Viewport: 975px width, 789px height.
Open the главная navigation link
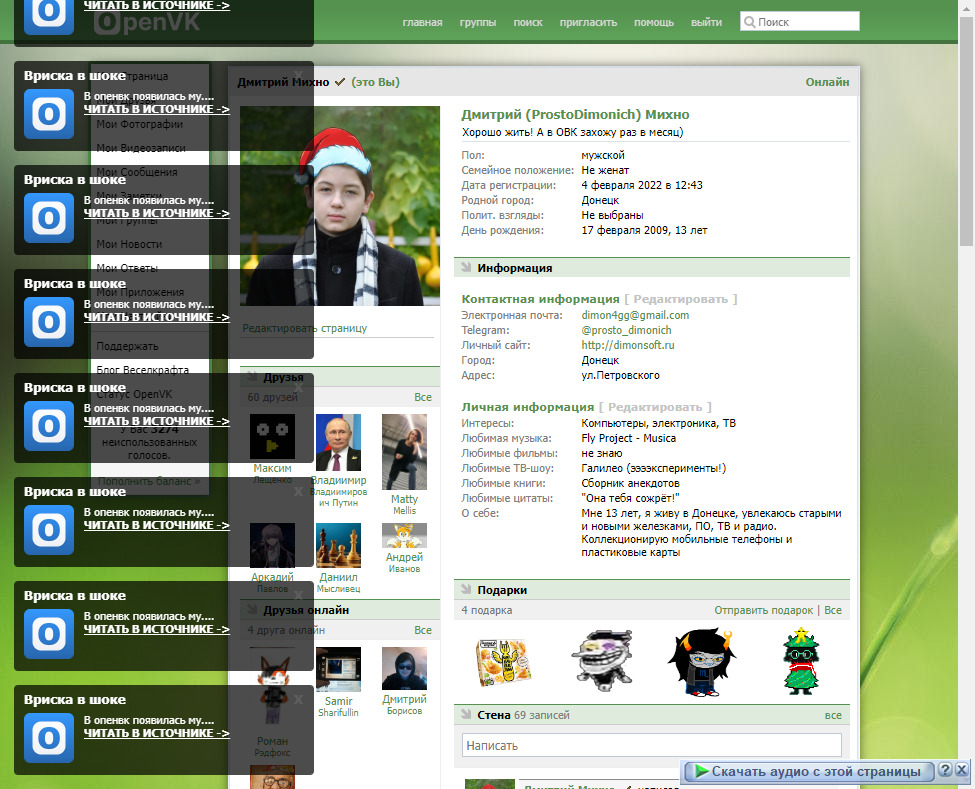click(x=422, y=22)
